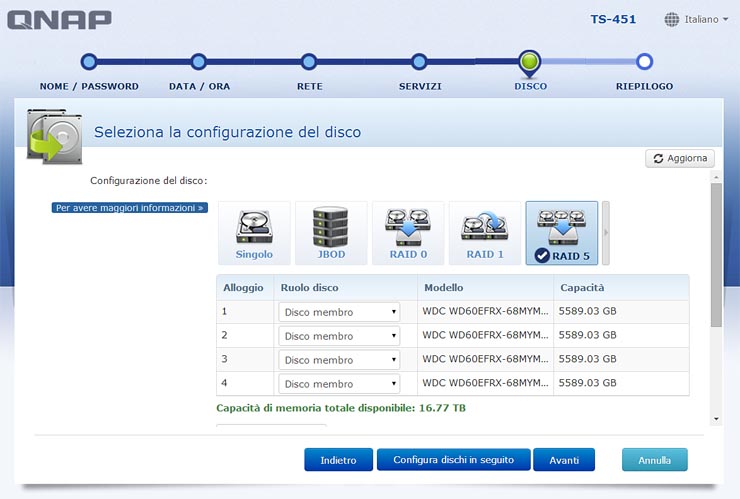Viewport: 740px width, 499px height.
Task: Click the globe language icon
Action: [x=672, y=19]
